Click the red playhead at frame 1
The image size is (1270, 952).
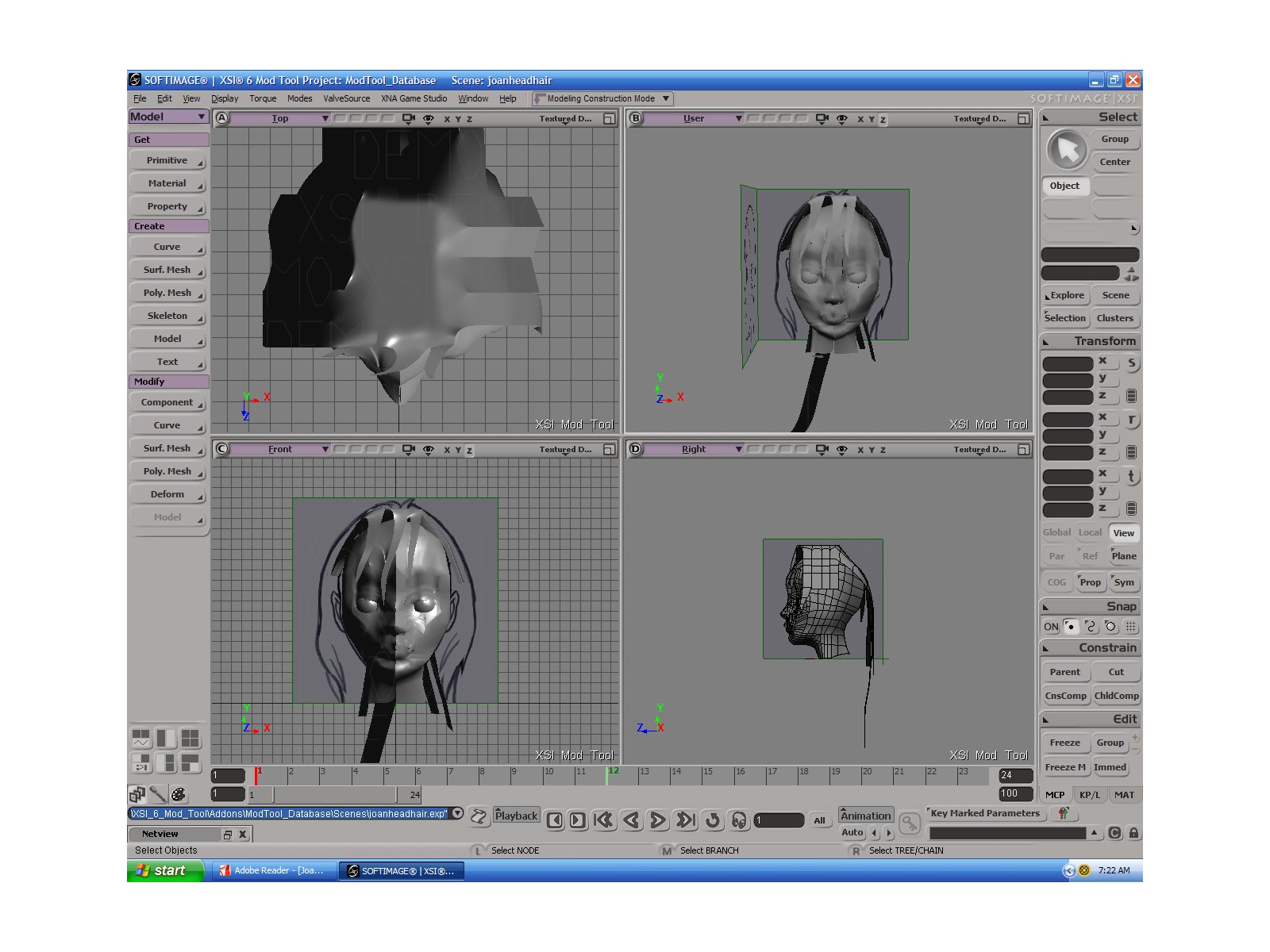click(x=256, y=776)
